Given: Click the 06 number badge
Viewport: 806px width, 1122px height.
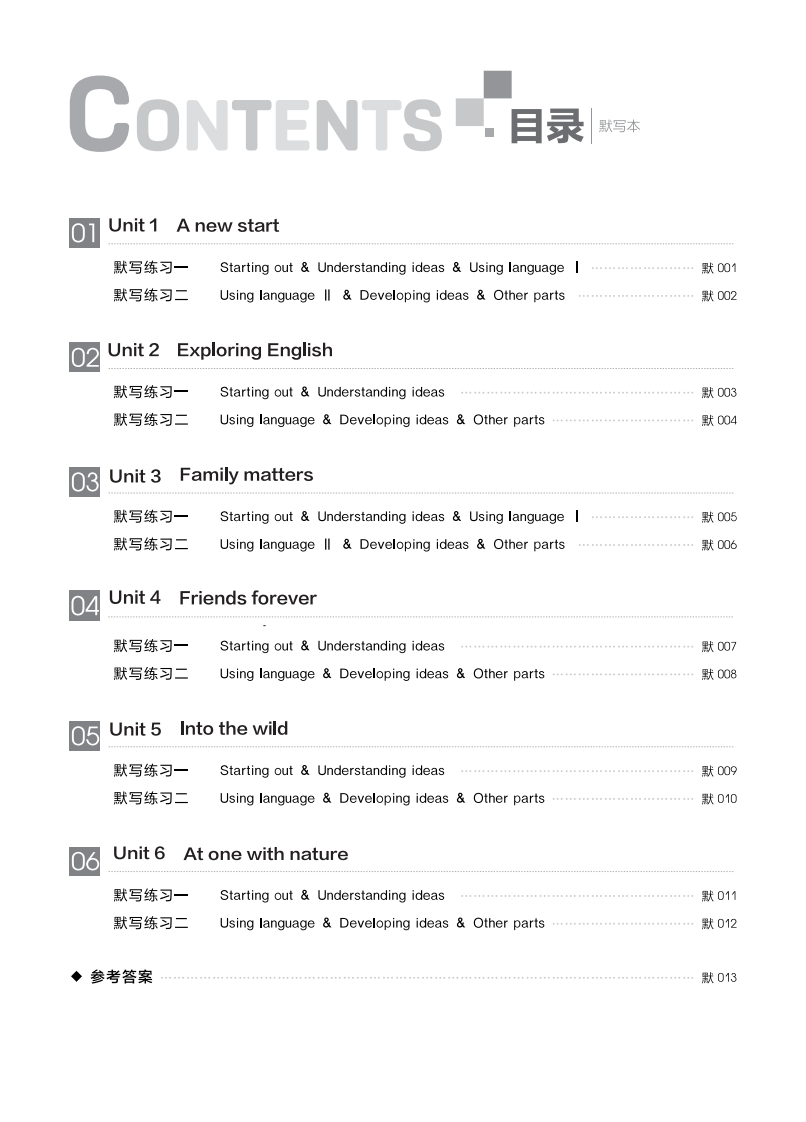Looking at the screenshot, I should [84, 861].
